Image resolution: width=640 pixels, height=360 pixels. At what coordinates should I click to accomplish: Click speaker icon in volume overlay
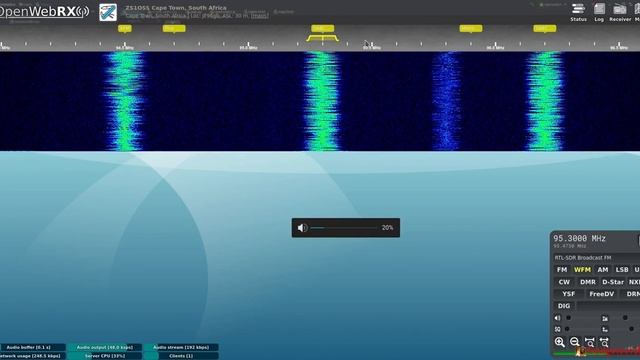click(x=302, y=228)
